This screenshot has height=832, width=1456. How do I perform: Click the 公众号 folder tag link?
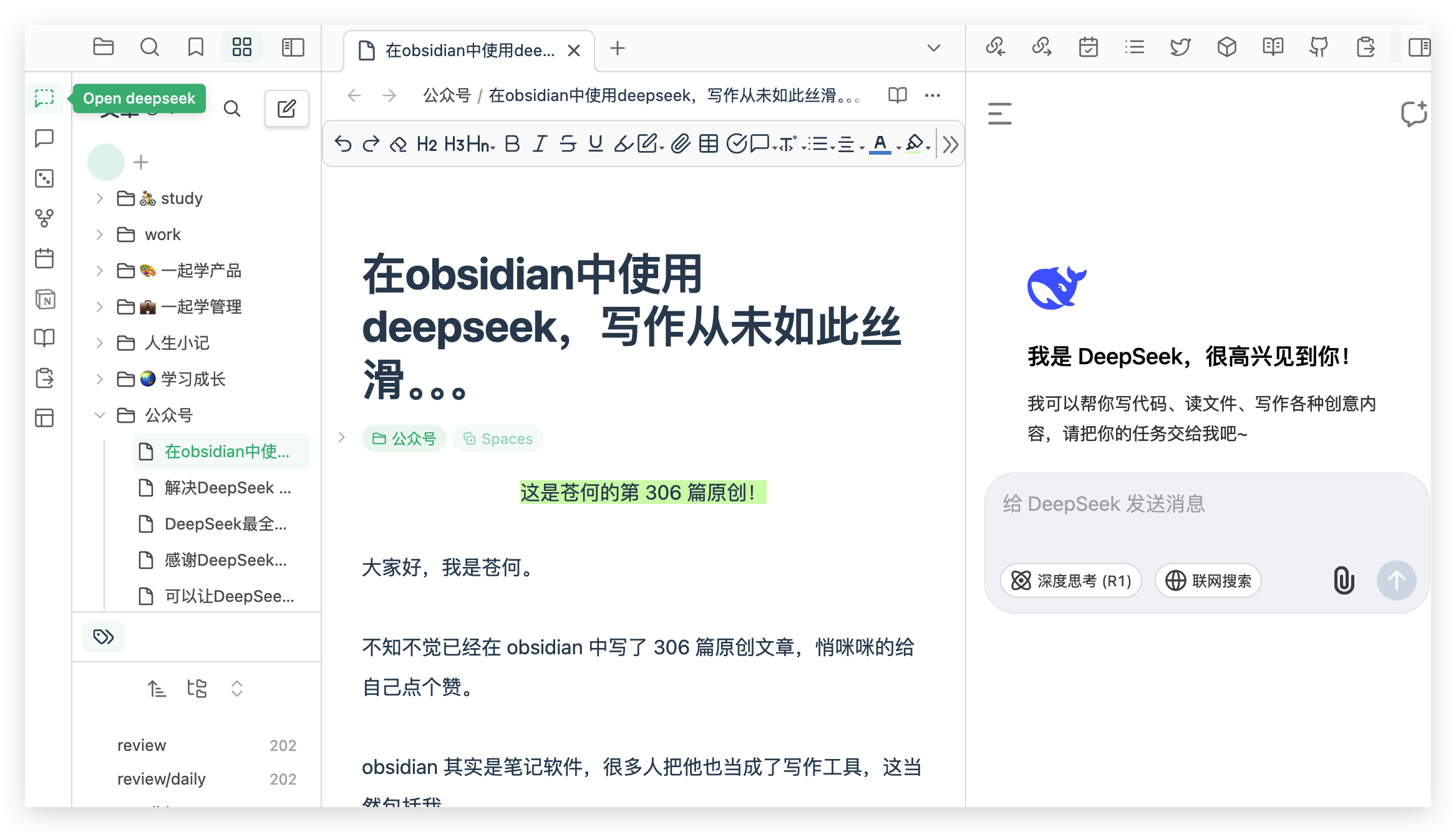tap(404, 439)
